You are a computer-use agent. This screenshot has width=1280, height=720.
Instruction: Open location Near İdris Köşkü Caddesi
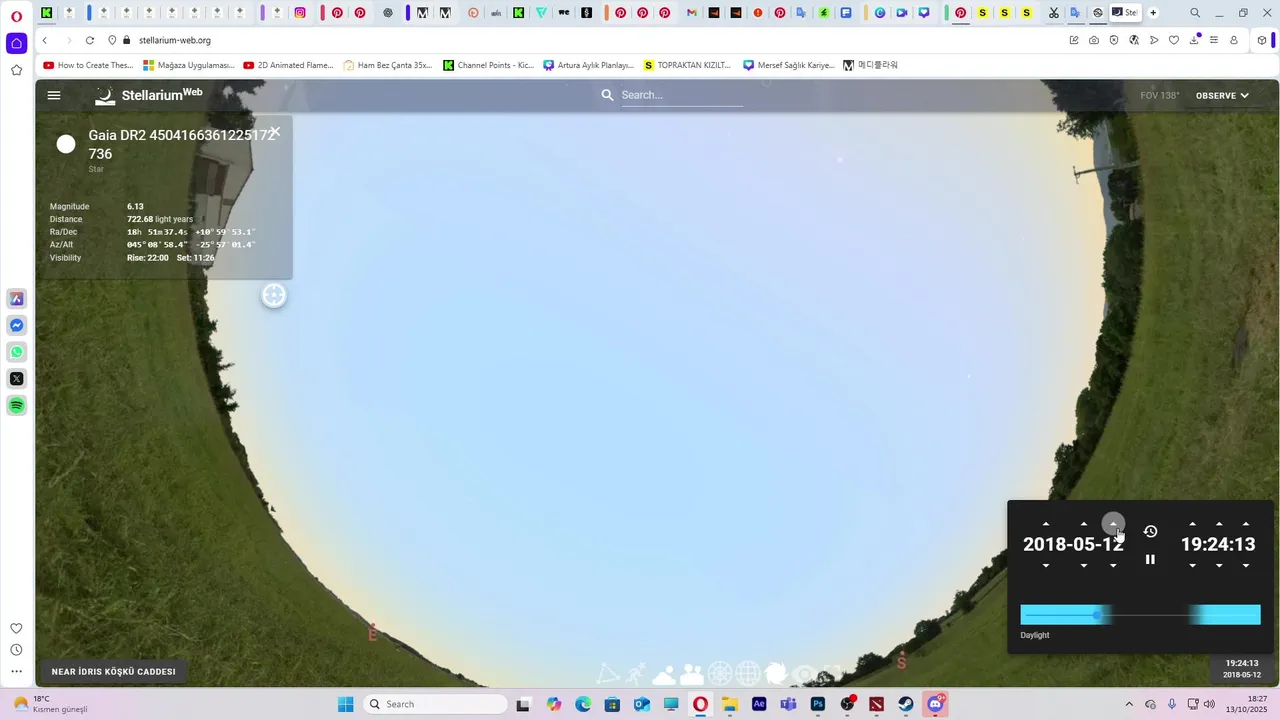coord(114,671)
